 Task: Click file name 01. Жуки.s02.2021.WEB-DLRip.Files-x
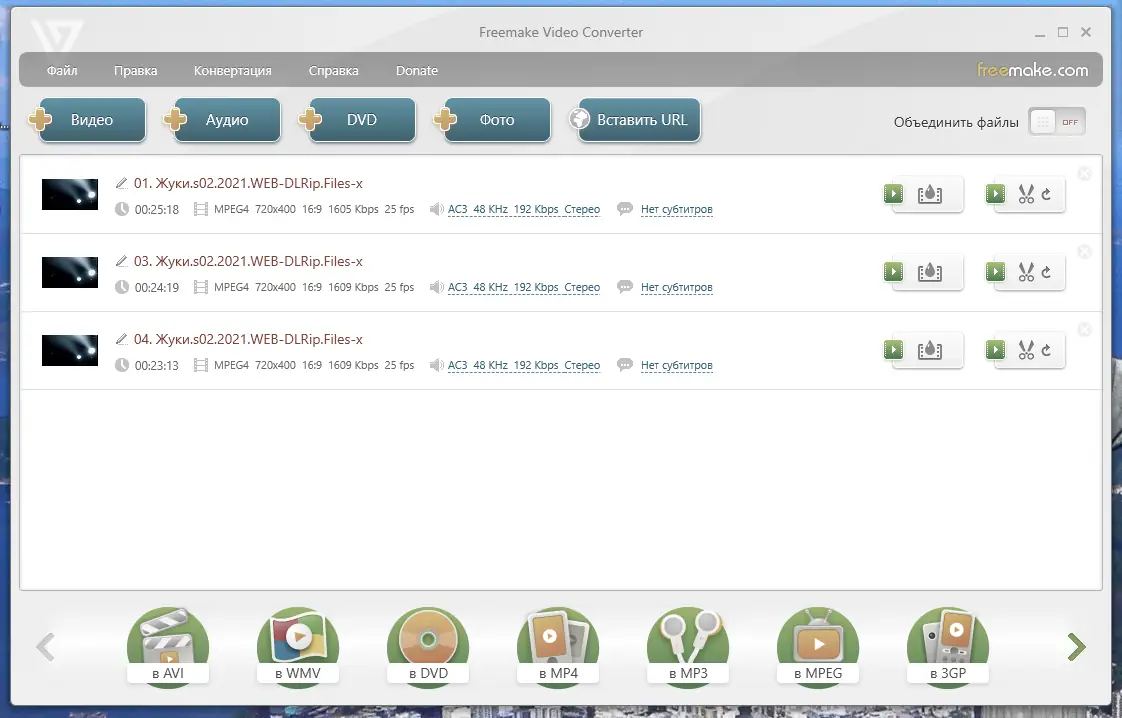[x=248, y=183]
